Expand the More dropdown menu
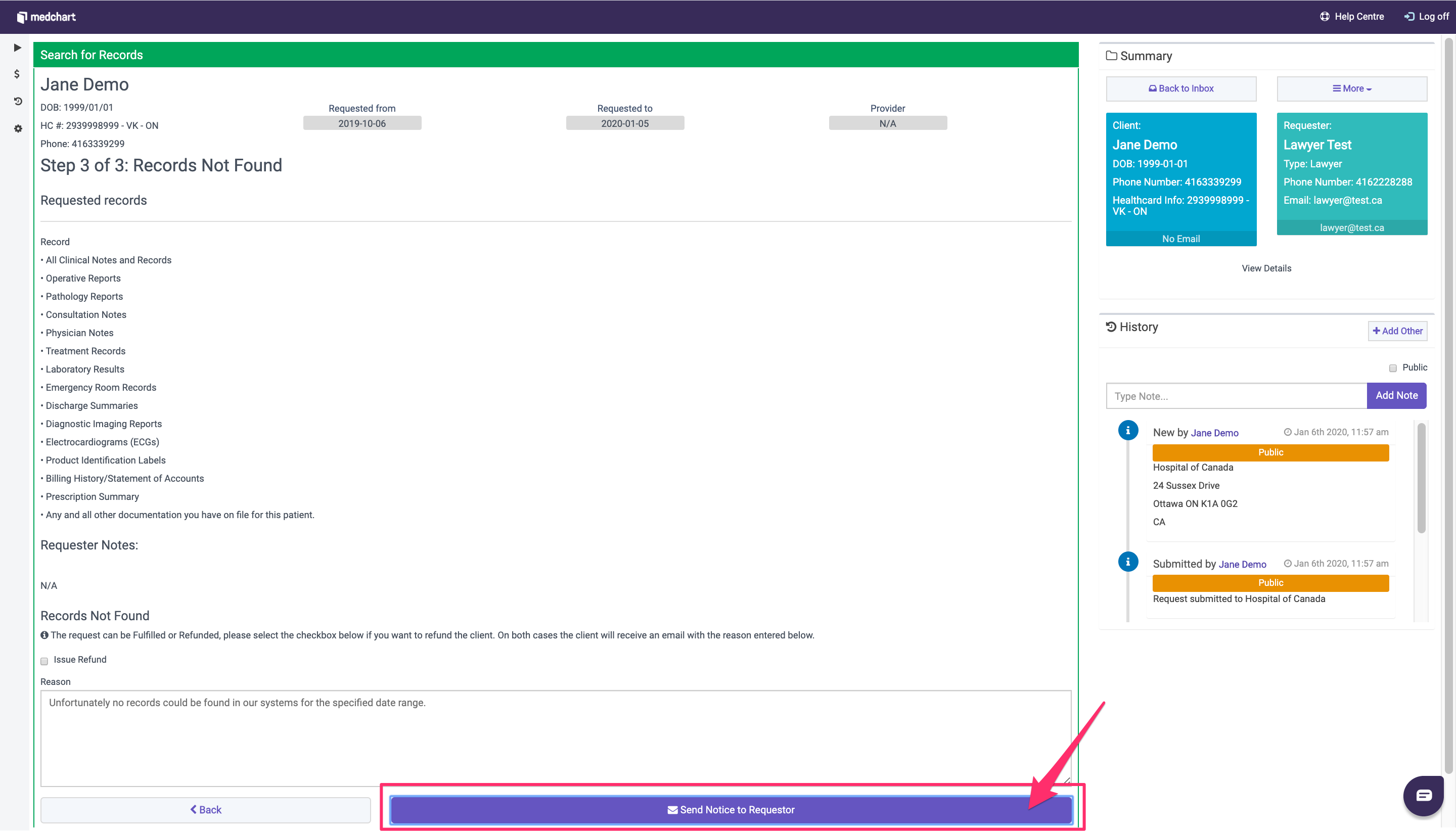Screen dimensions: 1456x831 coord(1351,88)
